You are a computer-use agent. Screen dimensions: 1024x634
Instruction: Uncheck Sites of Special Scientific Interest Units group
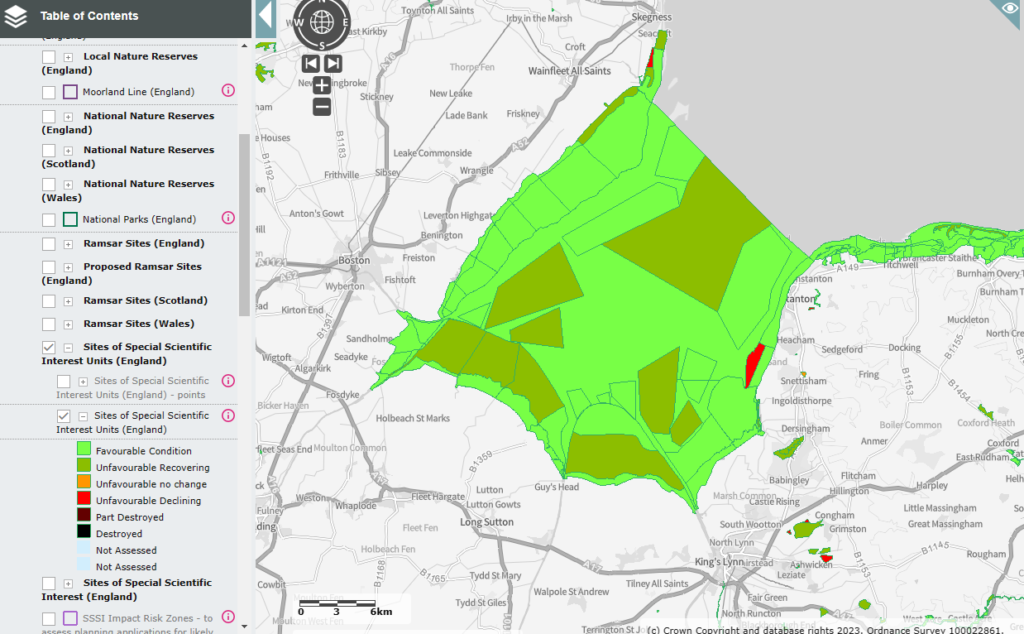pos(49,347)
